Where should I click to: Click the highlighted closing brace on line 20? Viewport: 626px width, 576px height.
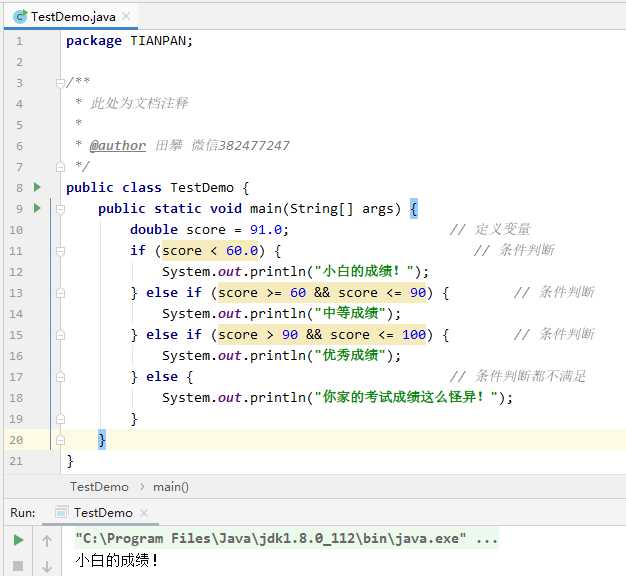click(x=102, y=440)
